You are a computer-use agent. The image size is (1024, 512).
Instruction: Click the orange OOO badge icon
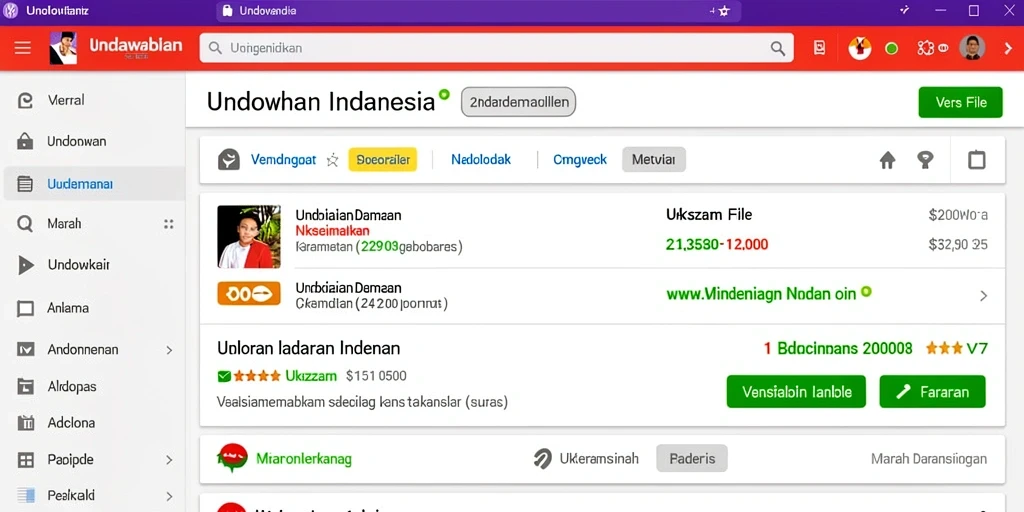249,294
